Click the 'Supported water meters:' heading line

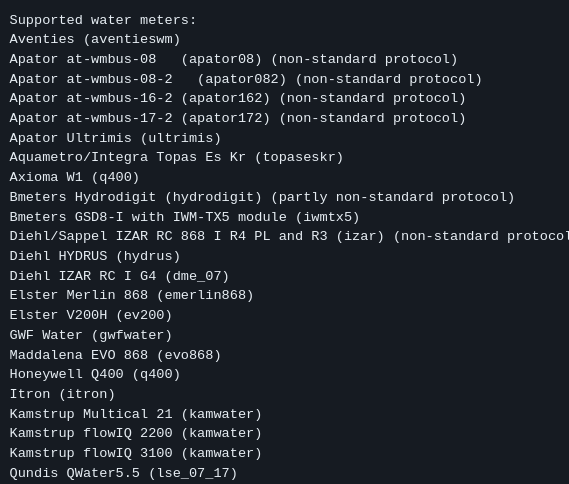103,20
